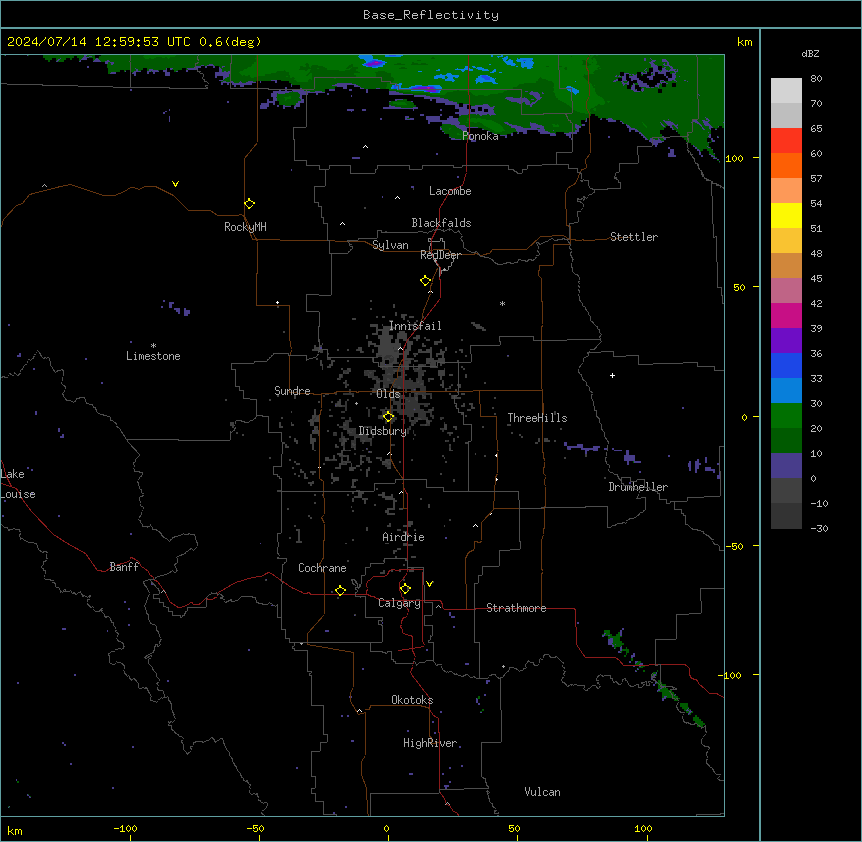
Task: Click the 2024/07/14 12:59:53 UTC timestamp
Action: point(99,42)
